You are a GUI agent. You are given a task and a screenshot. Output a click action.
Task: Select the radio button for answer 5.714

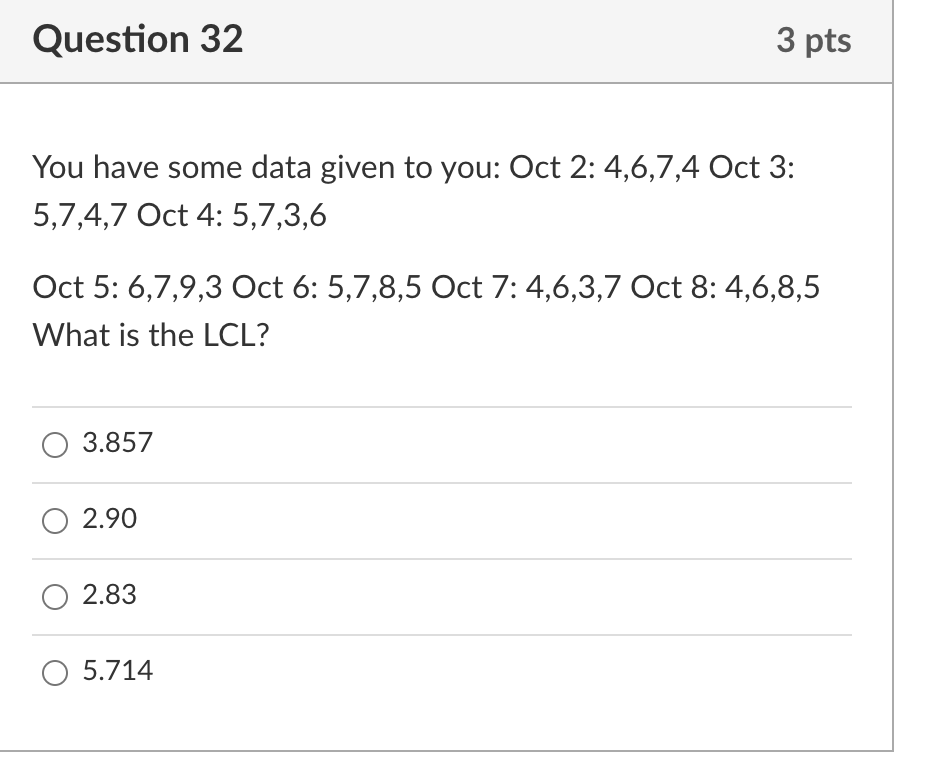tap(55, 672)
